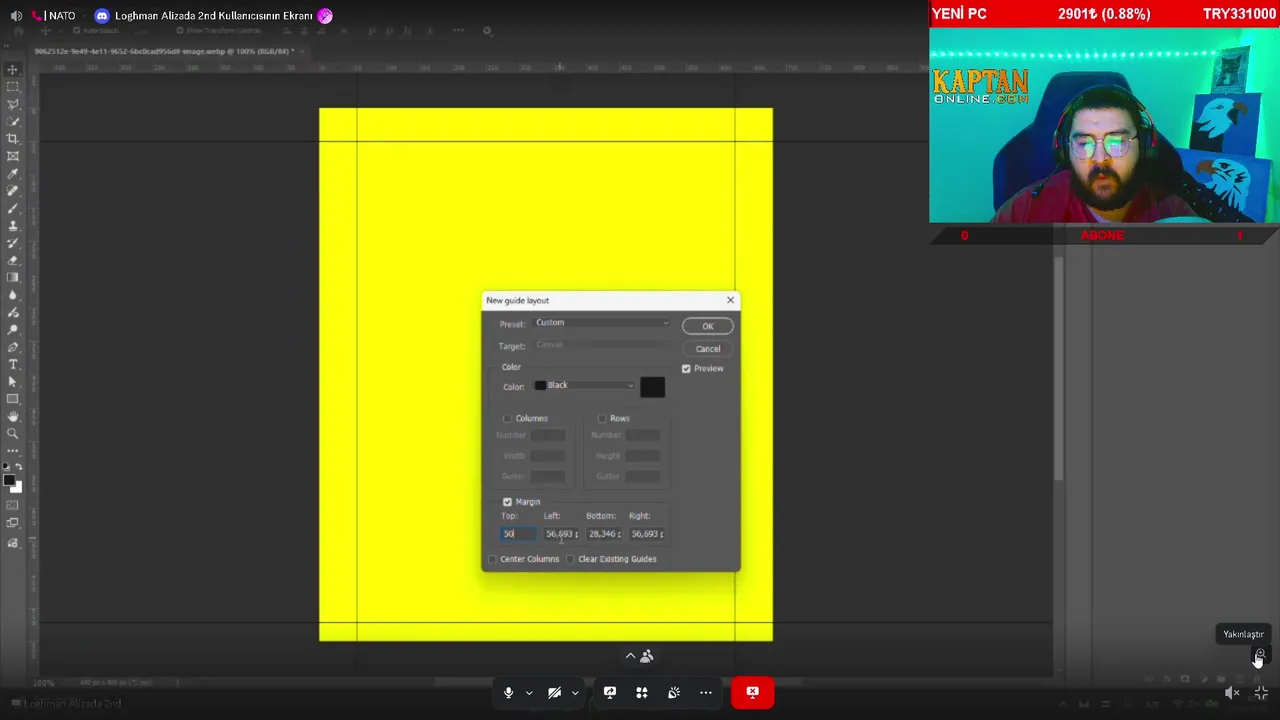
Task: Click the Left margin input field
Action: pyautogui.click(x=562, y=534)
